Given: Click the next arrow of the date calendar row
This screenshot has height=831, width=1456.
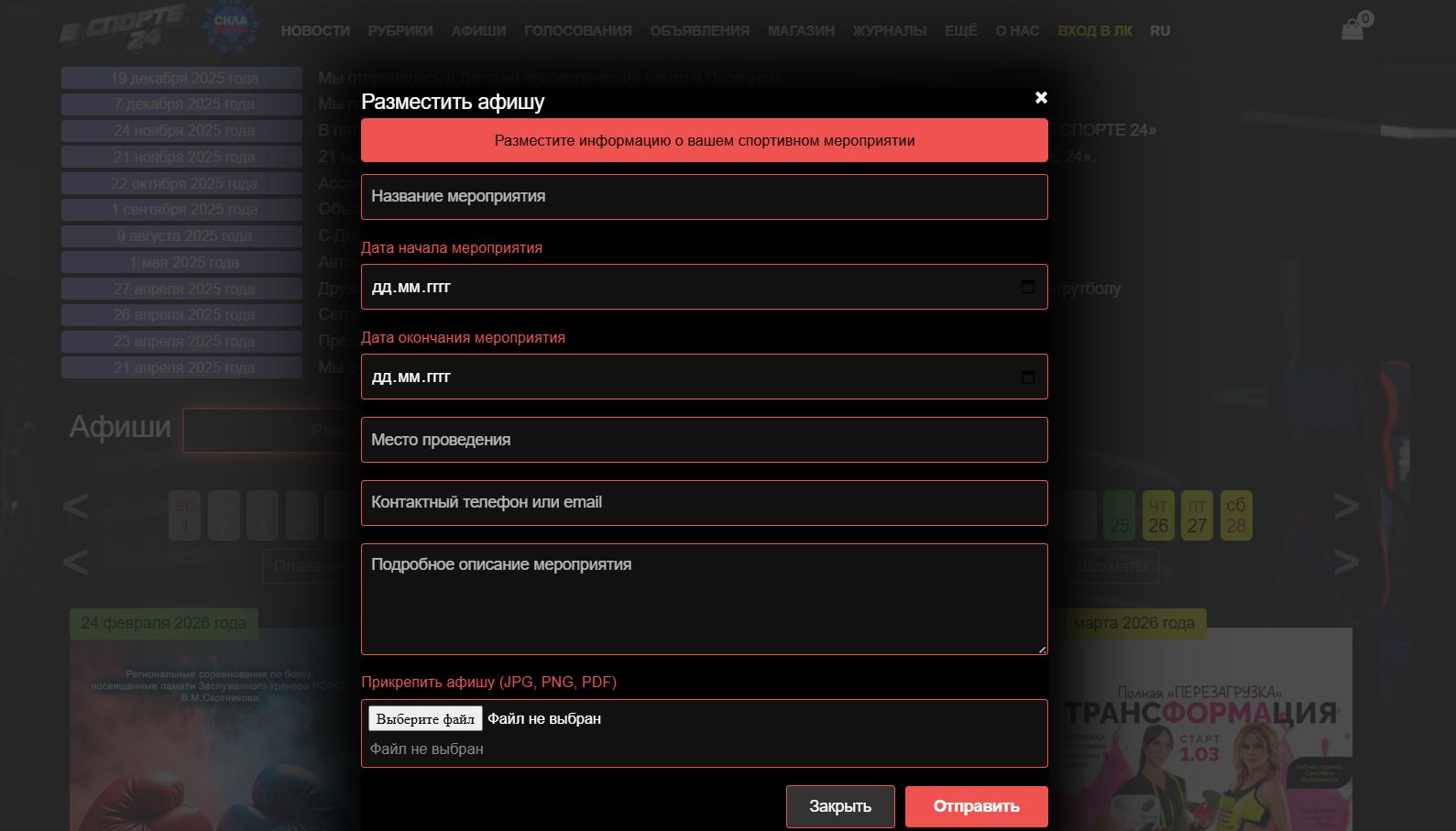Looking at the screenshot, I should point(1346,506).
